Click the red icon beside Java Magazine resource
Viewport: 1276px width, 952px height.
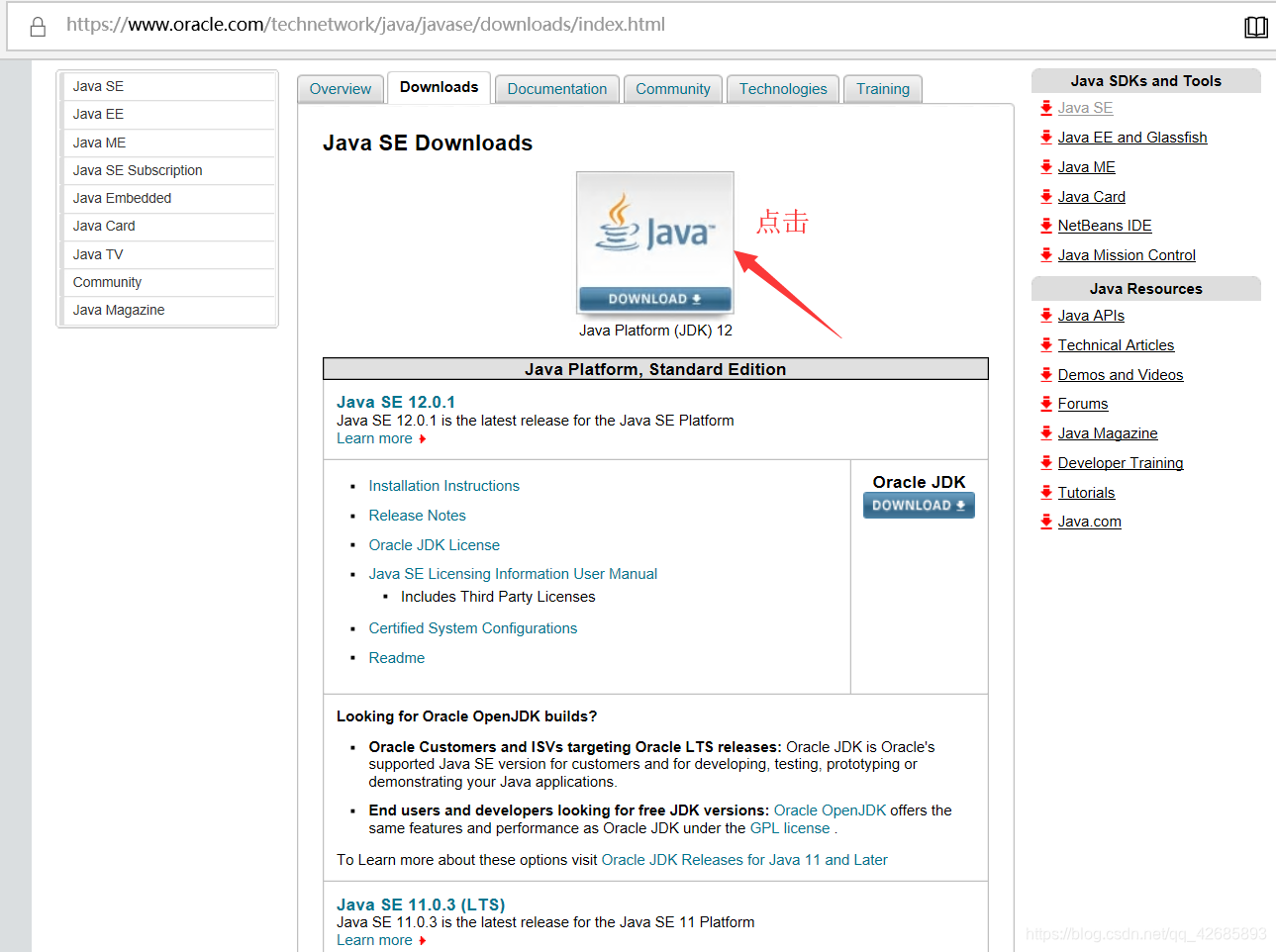click(x=1046, y=433)
